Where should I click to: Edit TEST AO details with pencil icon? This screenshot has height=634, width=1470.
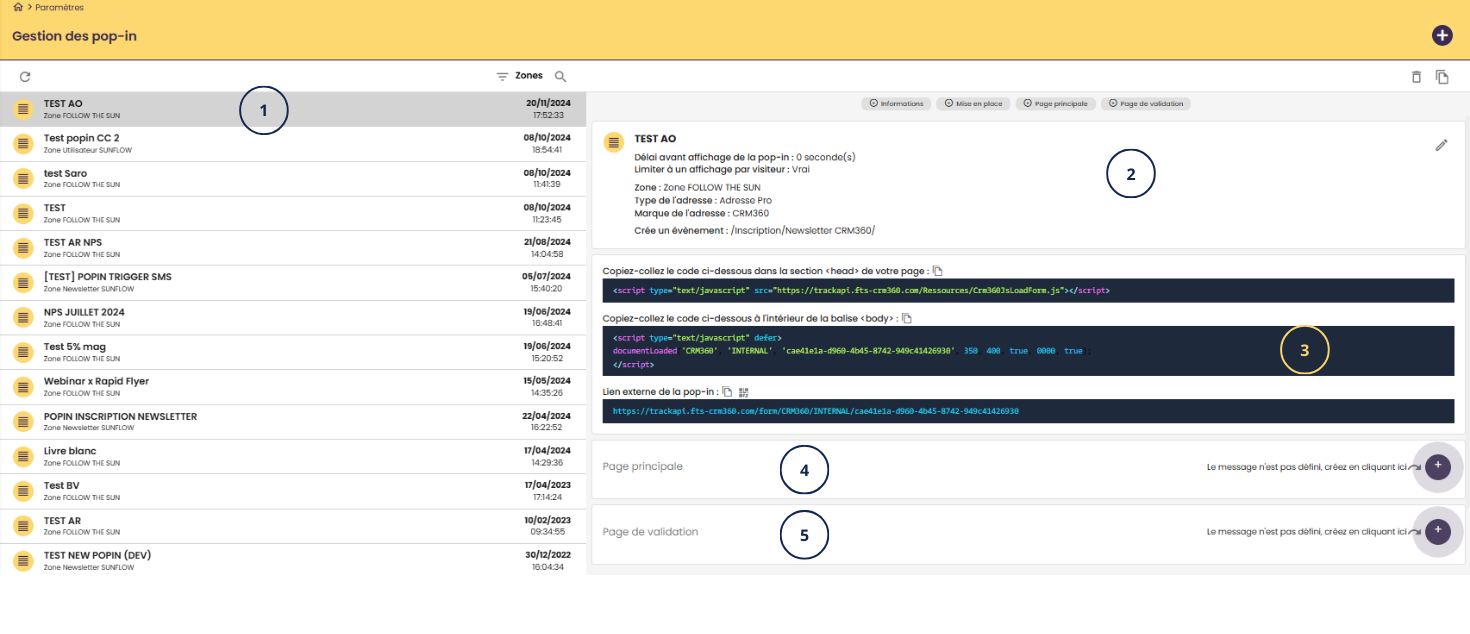(x=1441, y=145)
